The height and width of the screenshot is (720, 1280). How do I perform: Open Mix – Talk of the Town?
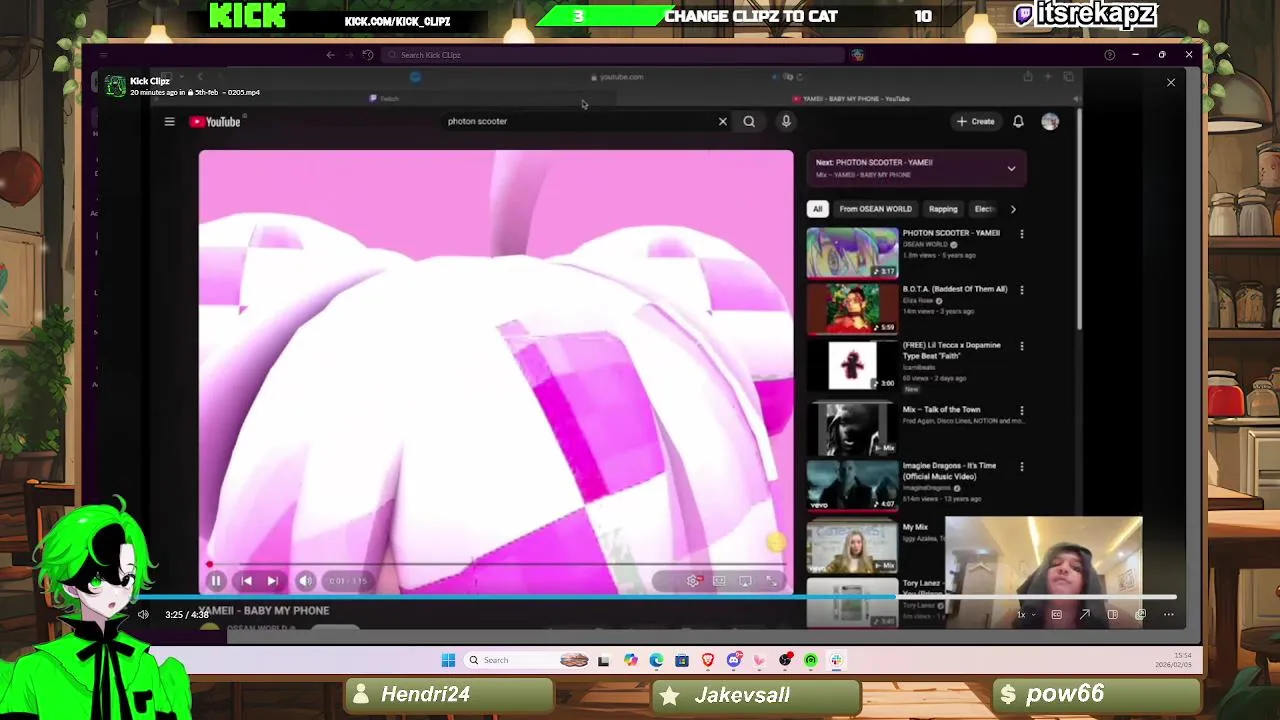coord(853,428)
